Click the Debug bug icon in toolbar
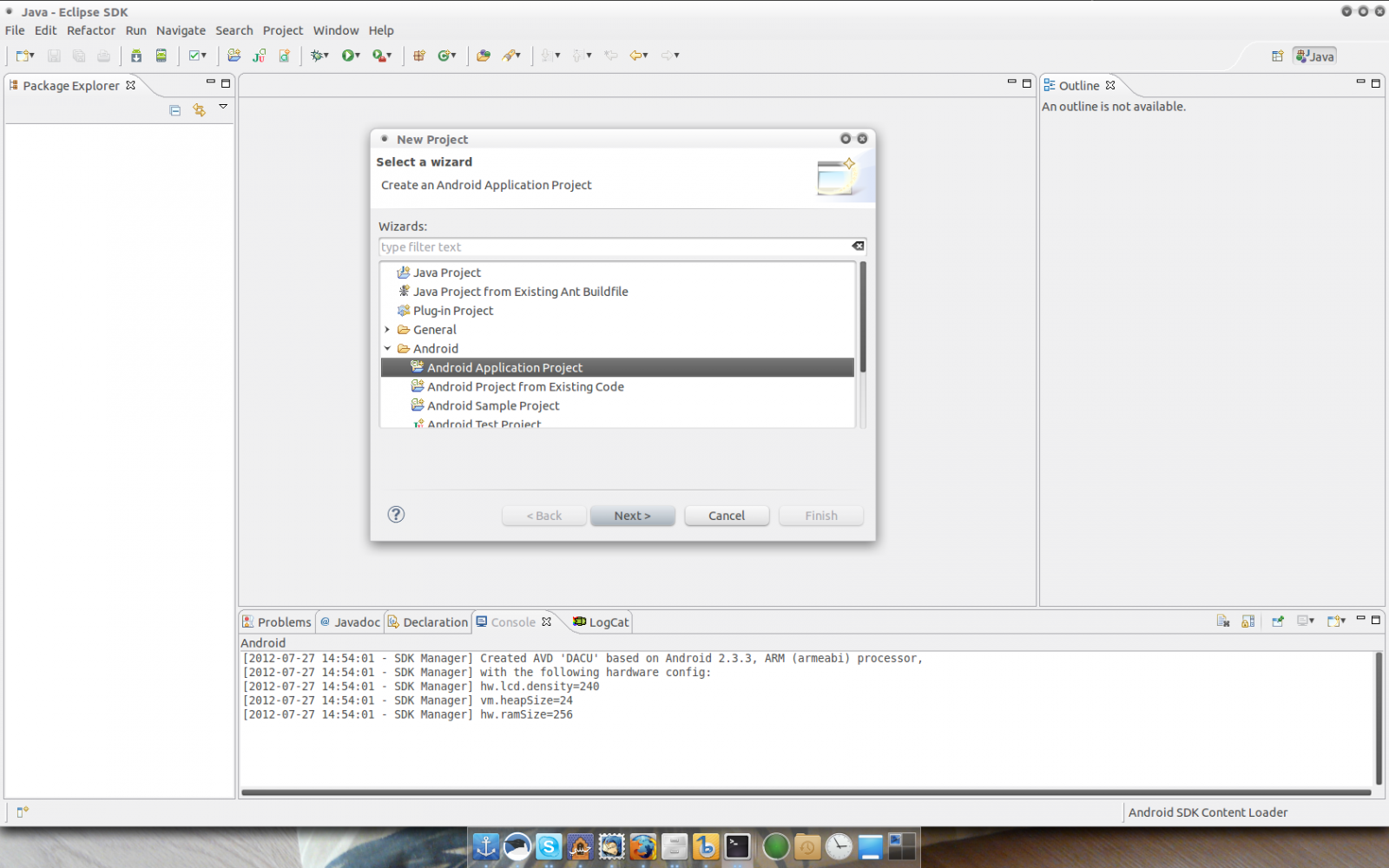Screen dimensions: 1389x868 pyautogui.click(x=318, y=56)
